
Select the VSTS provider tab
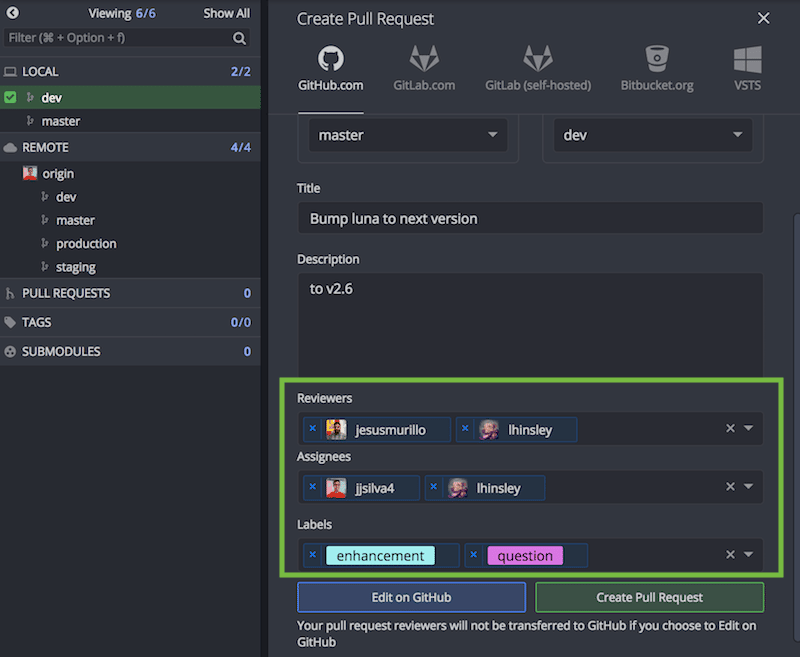[x=747, y=68]
